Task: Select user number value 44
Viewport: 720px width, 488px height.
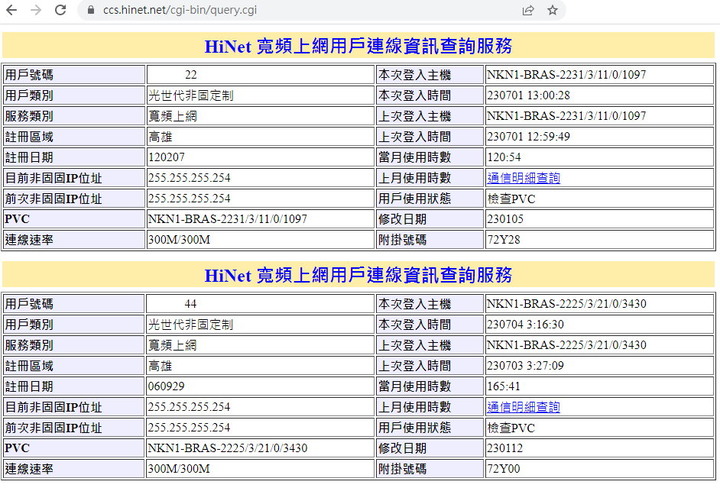Action: tap(191, 303)
